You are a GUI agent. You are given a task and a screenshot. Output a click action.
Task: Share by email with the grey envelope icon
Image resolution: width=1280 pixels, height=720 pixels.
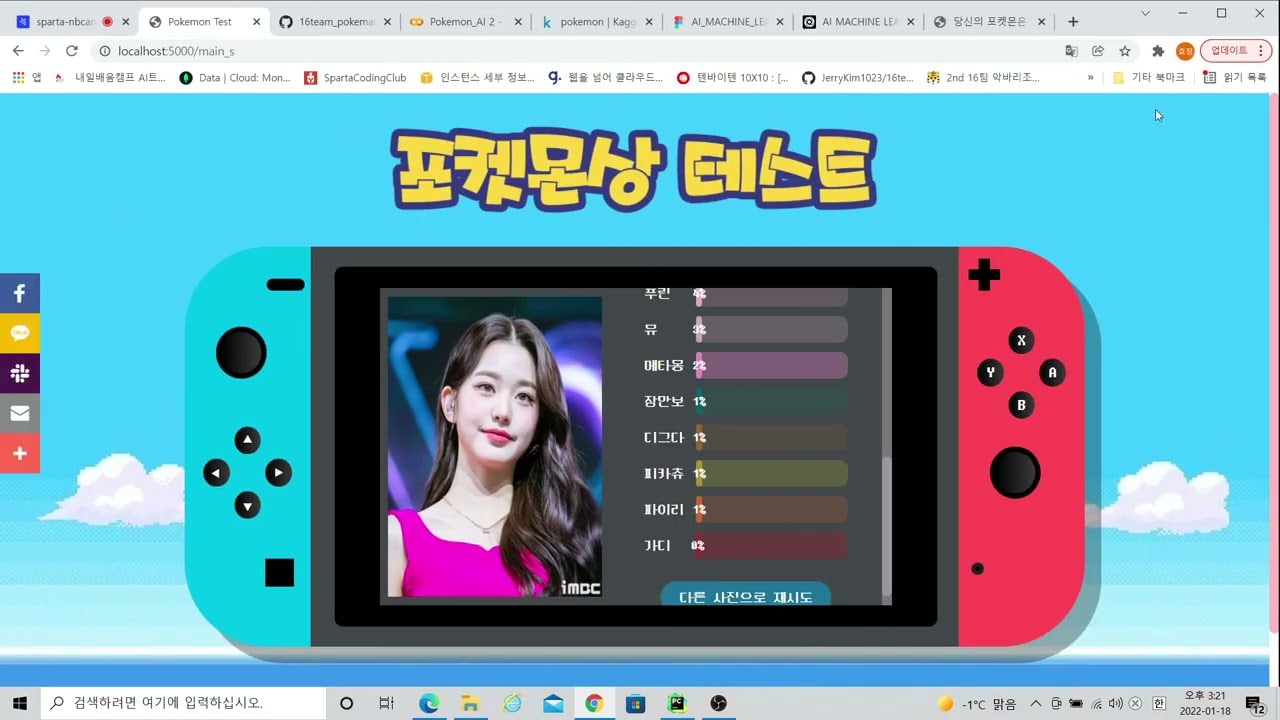[x=20, y=413]
